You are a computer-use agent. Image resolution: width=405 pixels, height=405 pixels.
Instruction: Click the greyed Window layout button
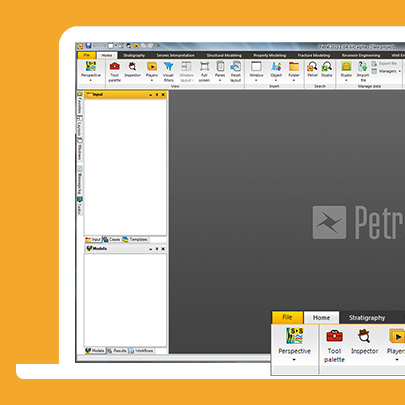186,71
